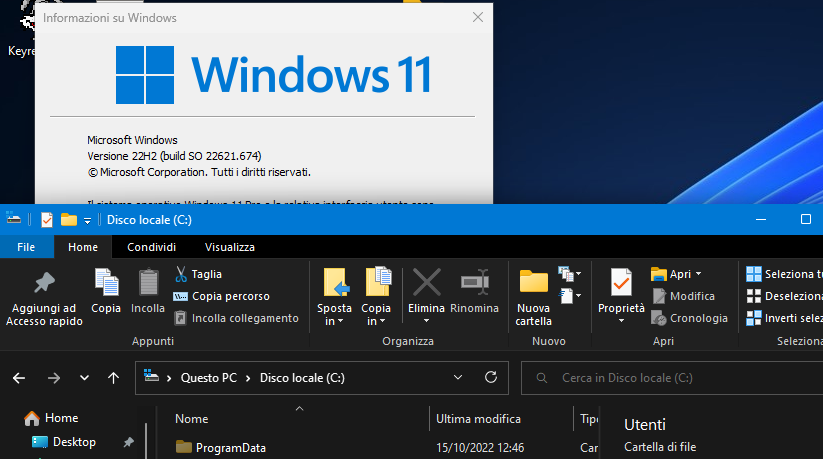Viewport: 823px width, 459px height.
Task: Expand address bar history dropdown
Action: (x=458, y=378)
